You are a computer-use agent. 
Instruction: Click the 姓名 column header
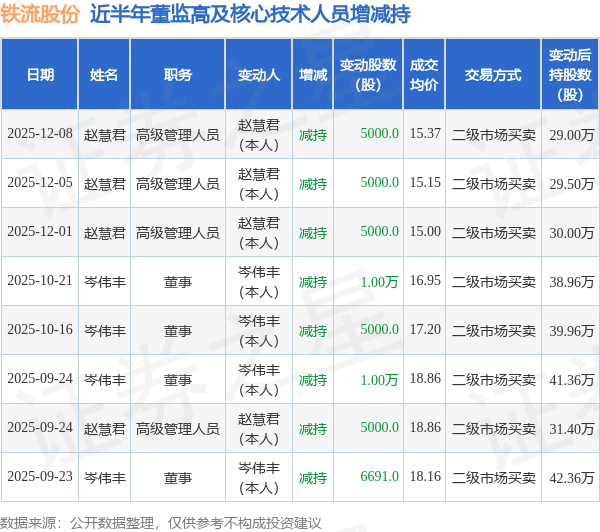[x=104, y=75]
